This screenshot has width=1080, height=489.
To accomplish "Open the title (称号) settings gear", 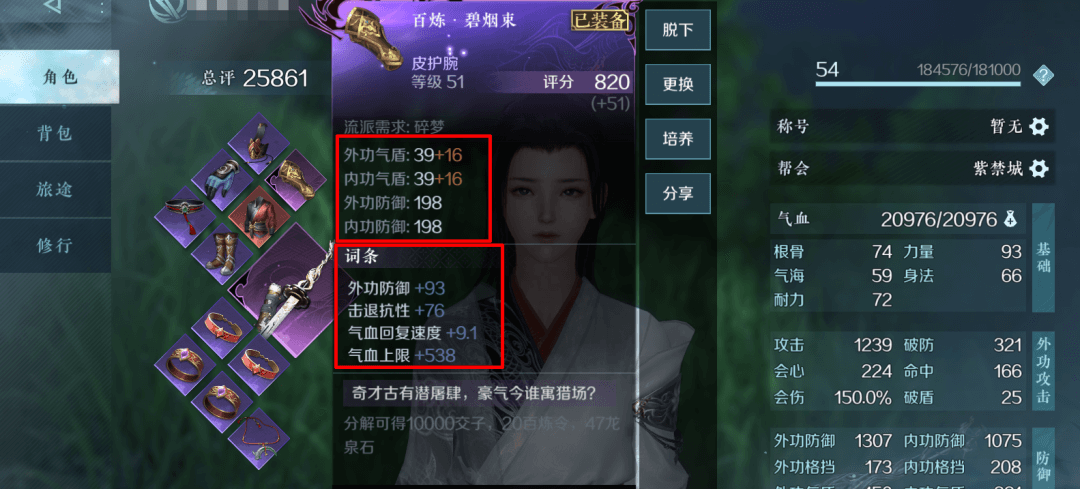I will (1038, 126).
